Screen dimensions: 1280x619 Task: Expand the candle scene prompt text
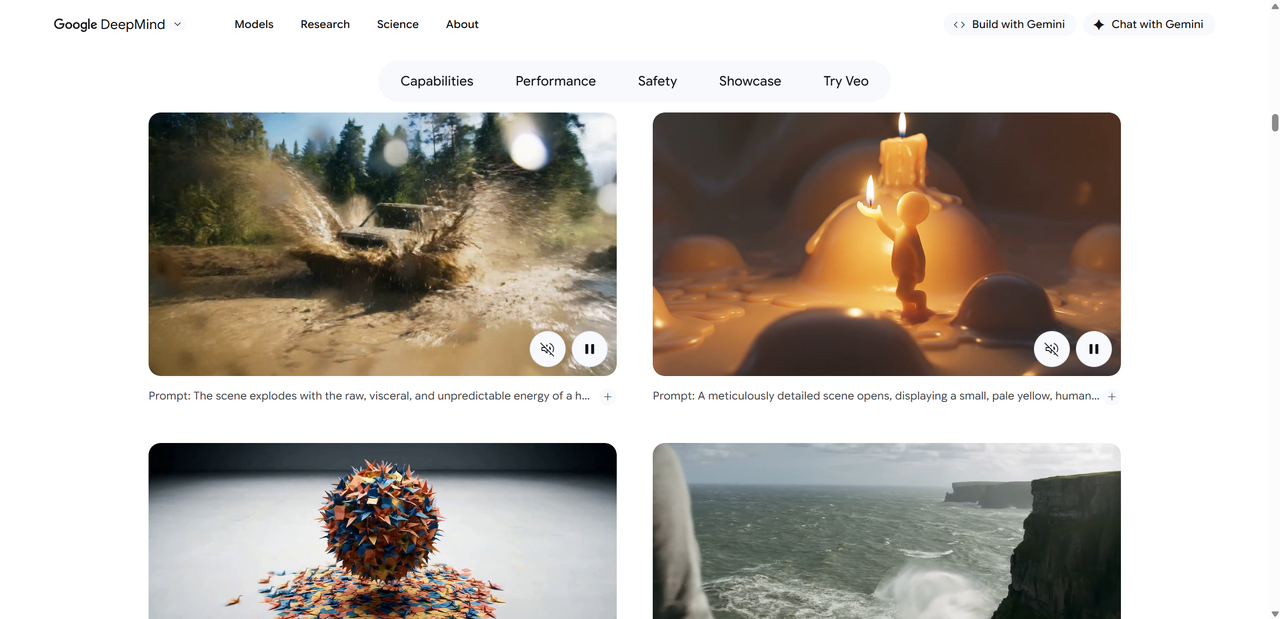coord(1111,396)
